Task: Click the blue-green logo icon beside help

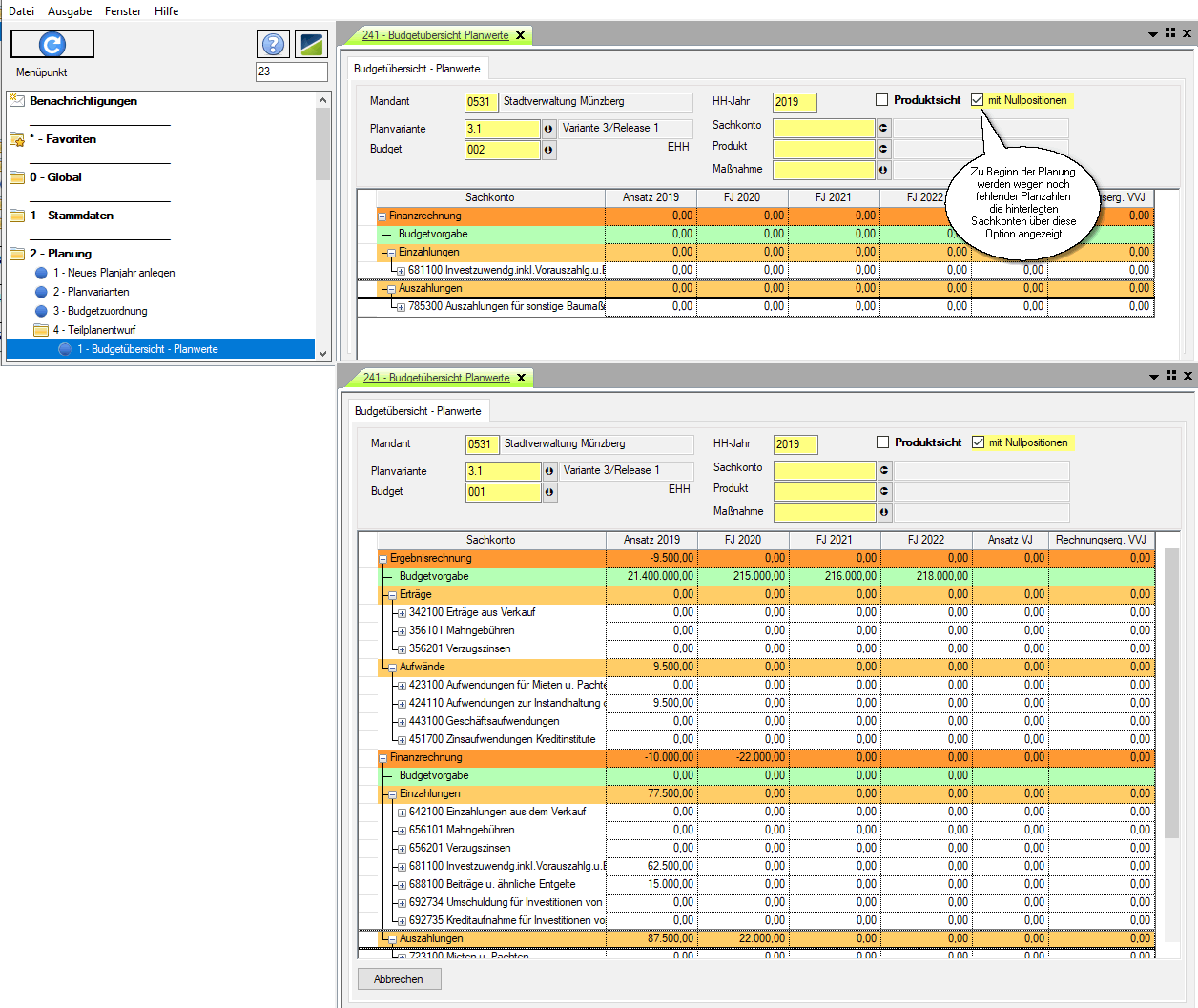Action: [311, 44]
